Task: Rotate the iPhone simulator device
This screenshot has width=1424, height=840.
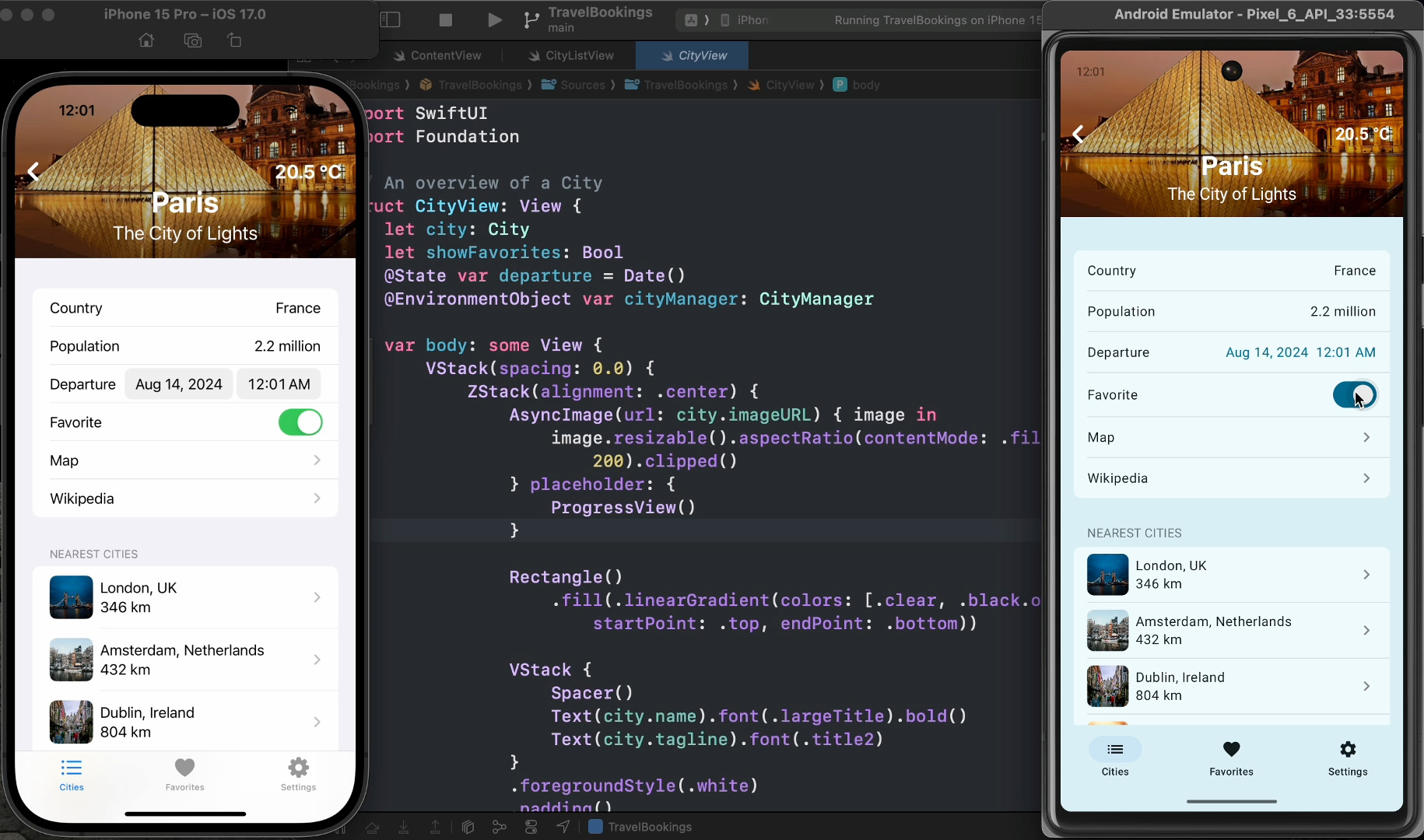Action: point(234,40)
